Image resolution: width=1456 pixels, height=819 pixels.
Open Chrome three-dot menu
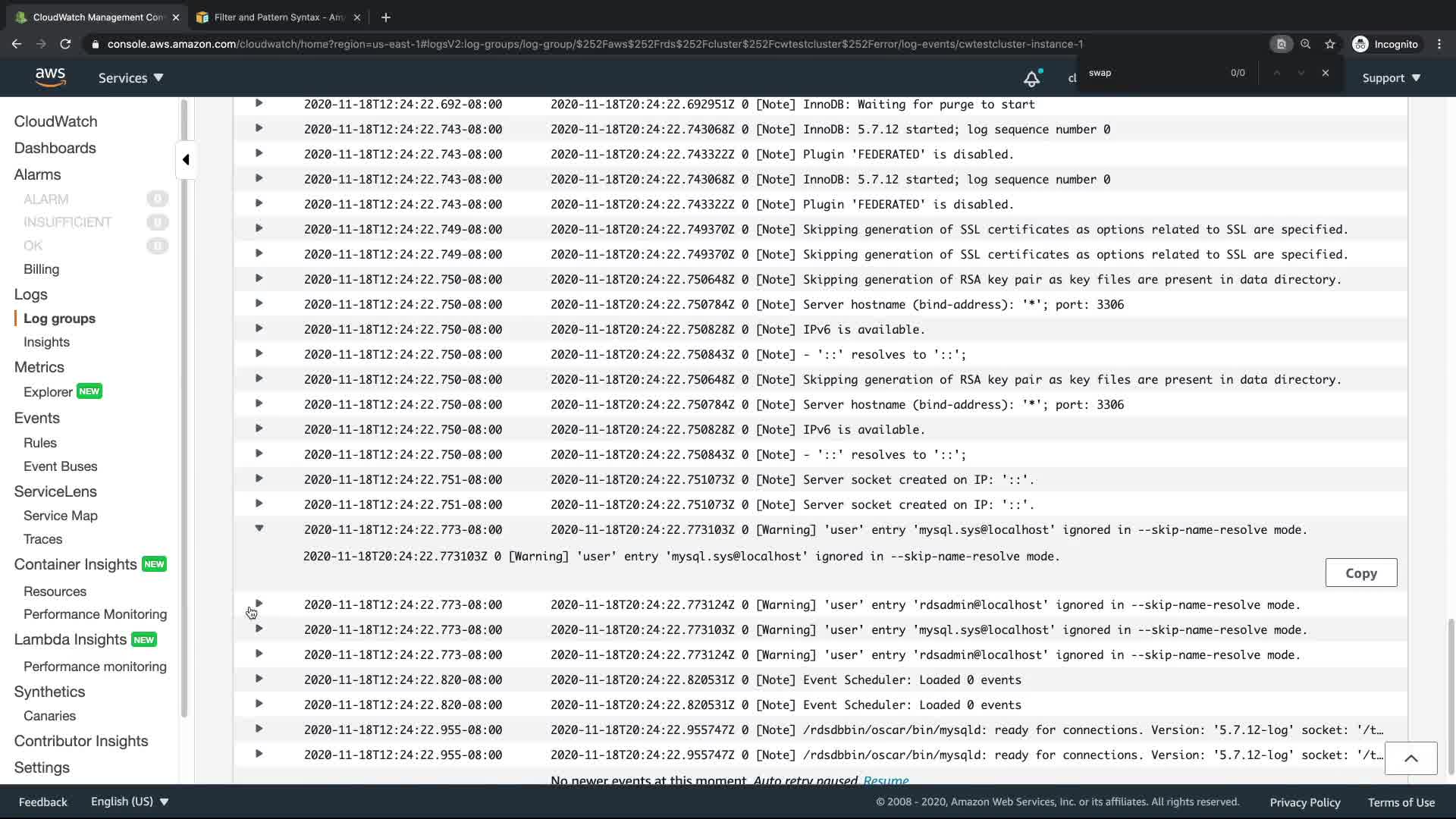point(1439,44)
